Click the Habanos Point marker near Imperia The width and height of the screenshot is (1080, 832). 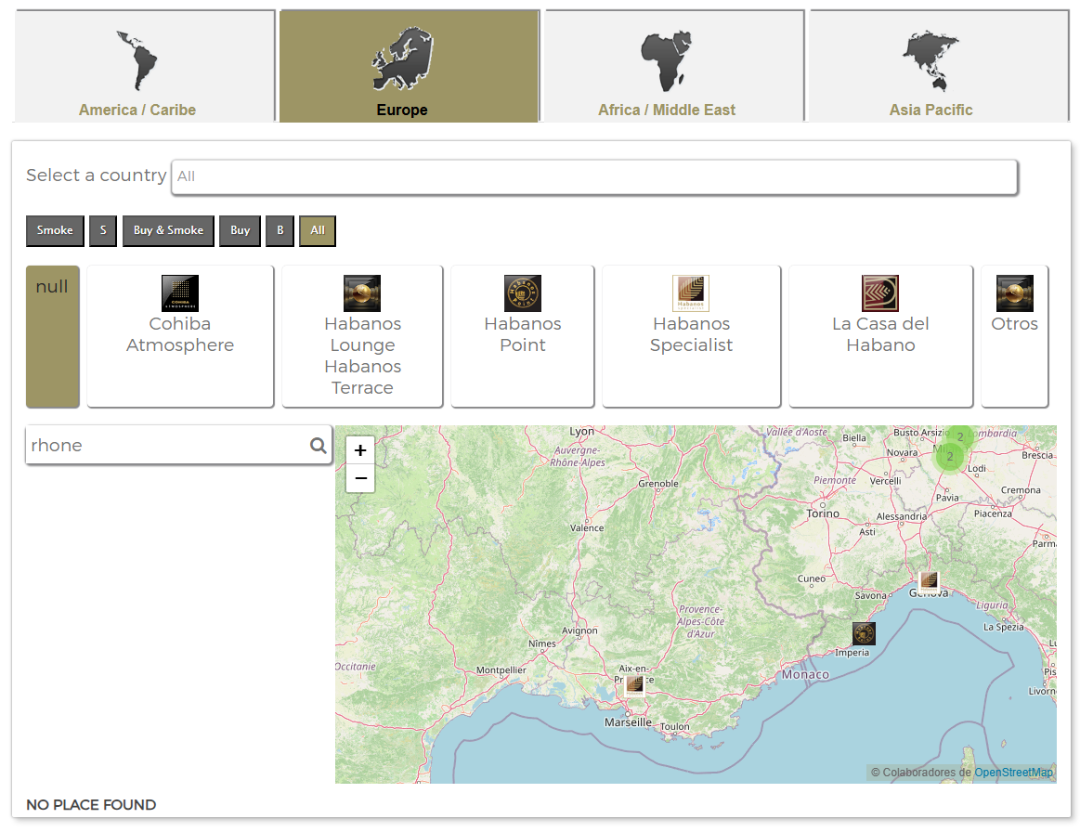pyautogui.click(x=864, y=634)
